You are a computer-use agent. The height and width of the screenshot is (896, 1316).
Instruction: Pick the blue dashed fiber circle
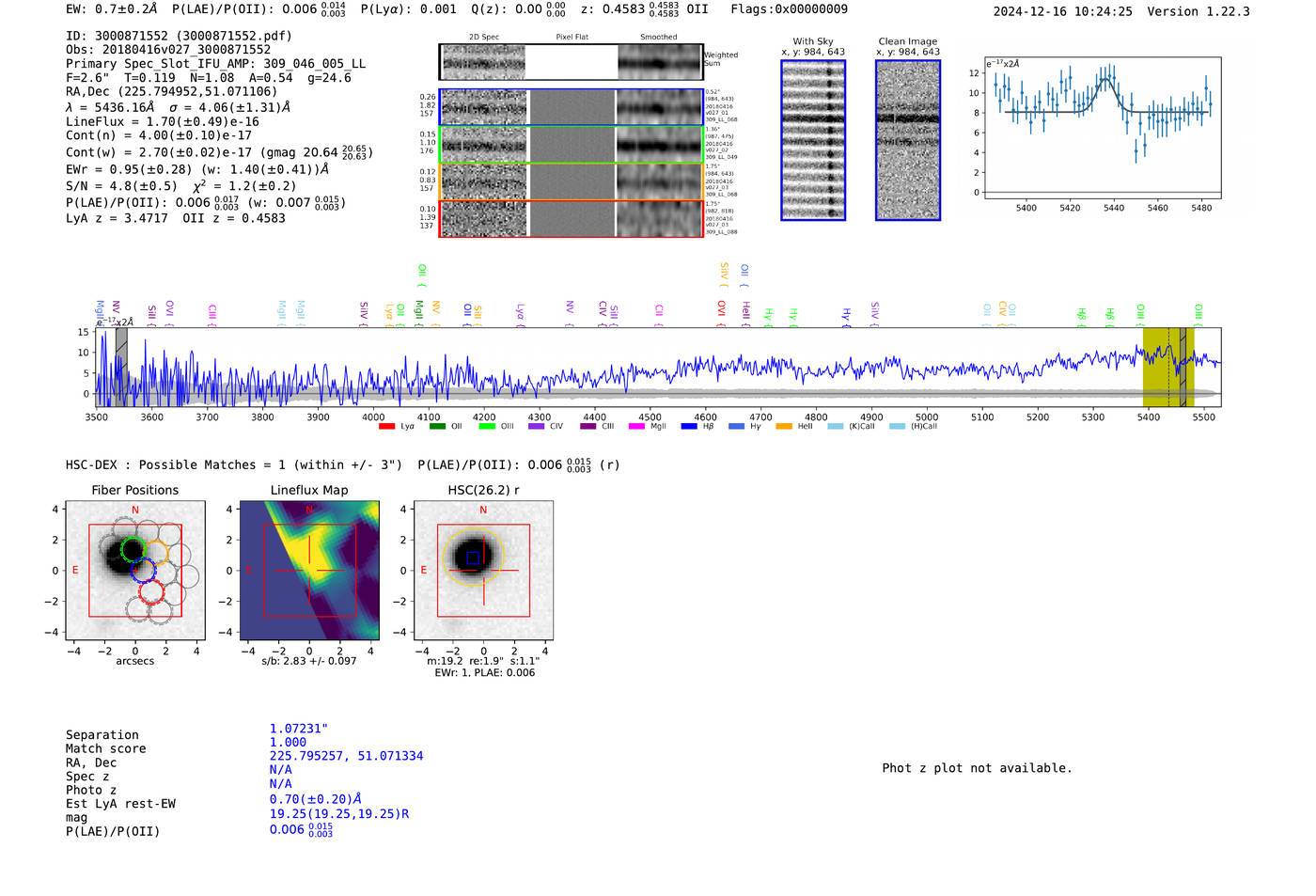coord(143,571)
